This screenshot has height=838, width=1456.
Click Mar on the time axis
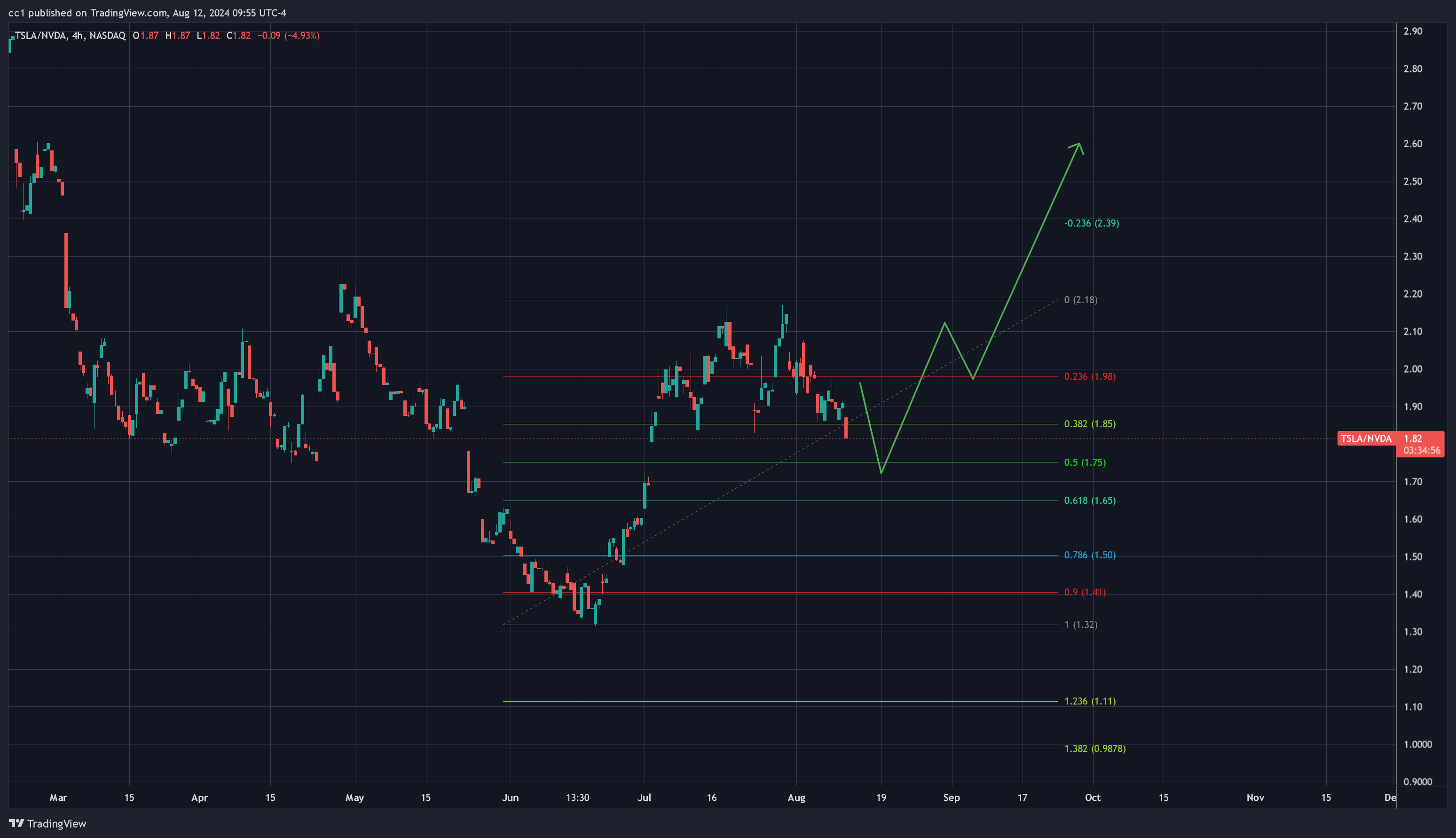pos(58,798)
